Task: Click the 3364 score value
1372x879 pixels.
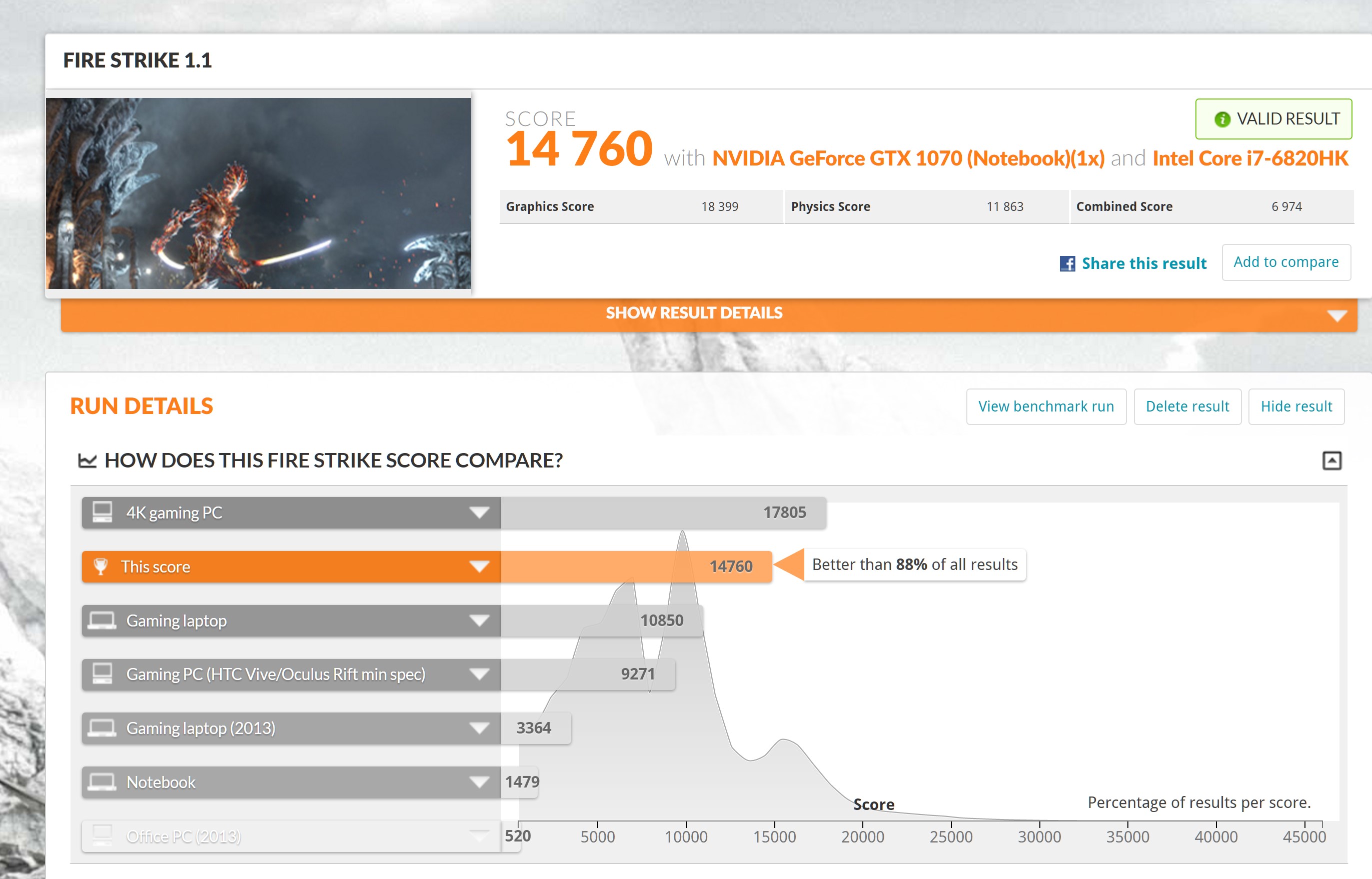Action: [534, 727]
